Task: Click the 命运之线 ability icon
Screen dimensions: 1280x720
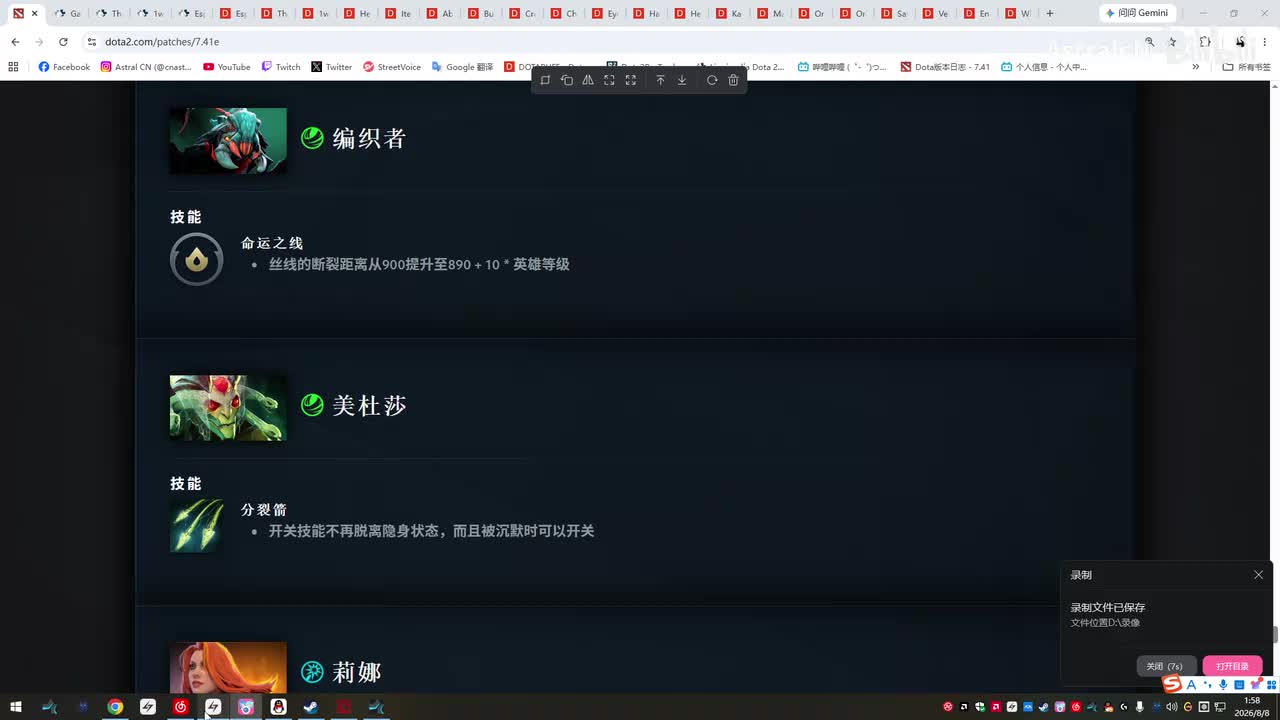Action: (197, 259)
